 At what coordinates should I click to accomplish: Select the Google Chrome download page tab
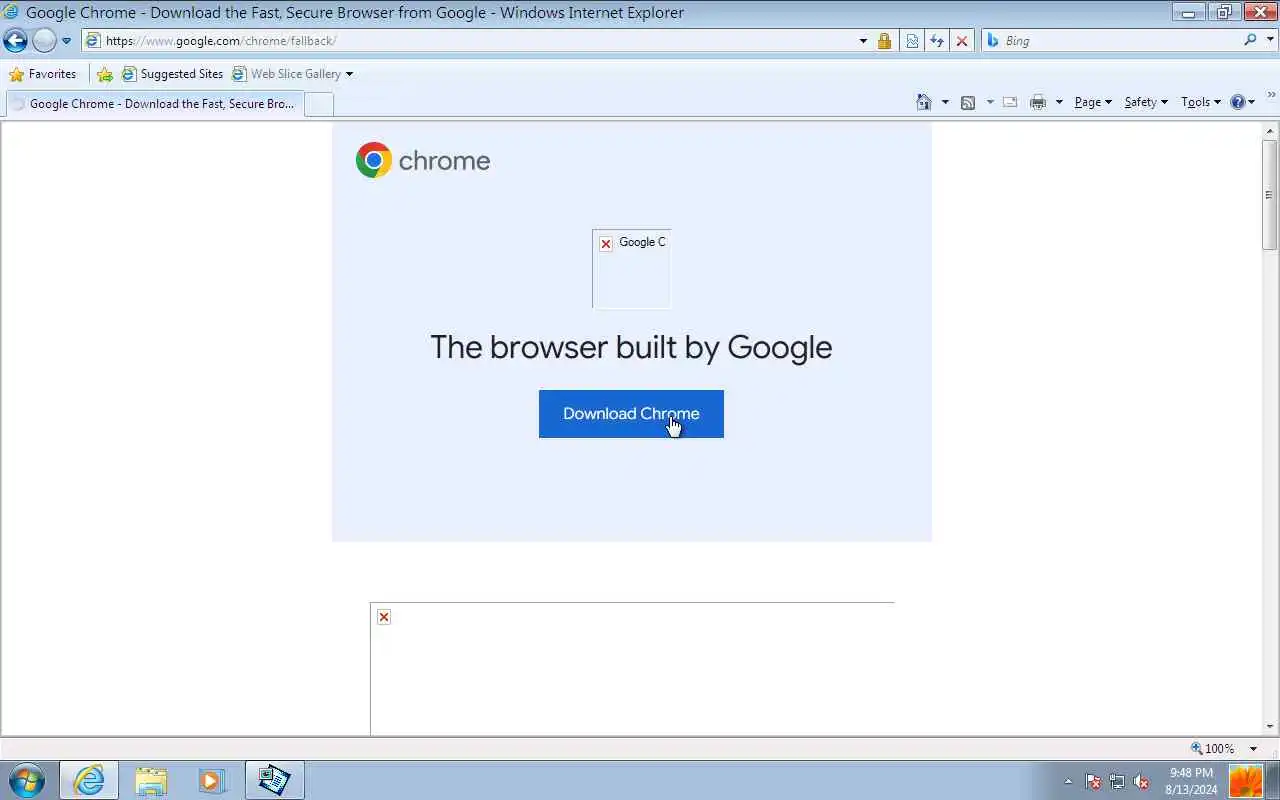point(153,104)
